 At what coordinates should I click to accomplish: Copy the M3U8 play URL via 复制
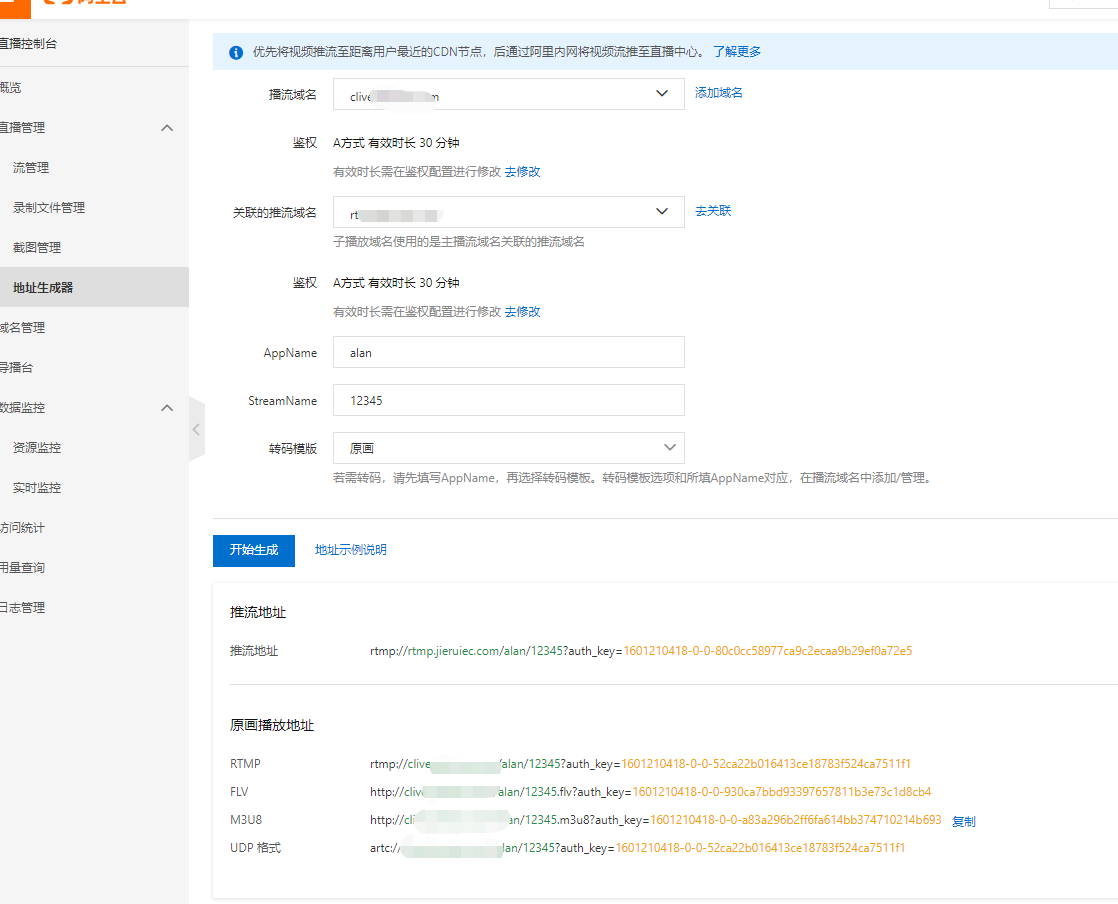click(963, 821)
